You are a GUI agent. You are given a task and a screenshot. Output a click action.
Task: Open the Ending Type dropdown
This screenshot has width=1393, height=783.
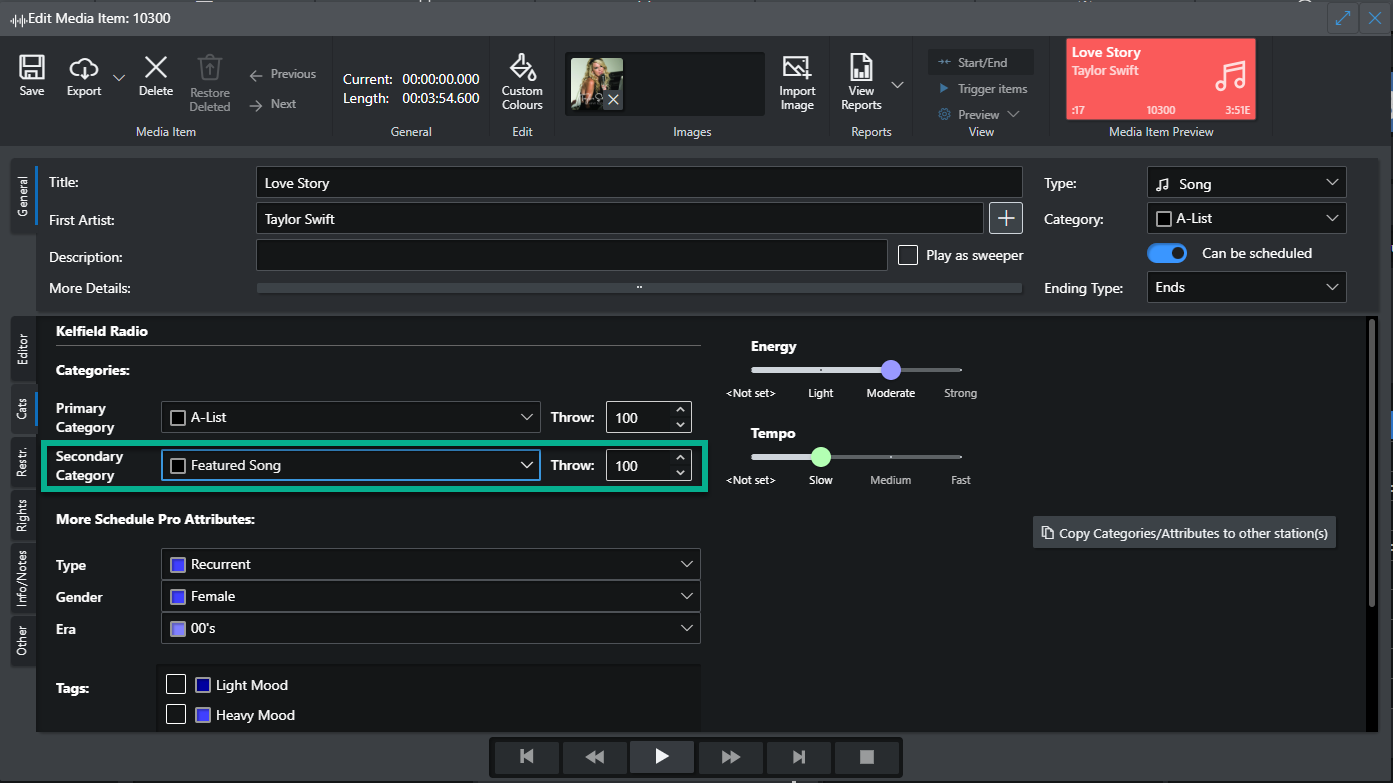tap(1246, 287)
